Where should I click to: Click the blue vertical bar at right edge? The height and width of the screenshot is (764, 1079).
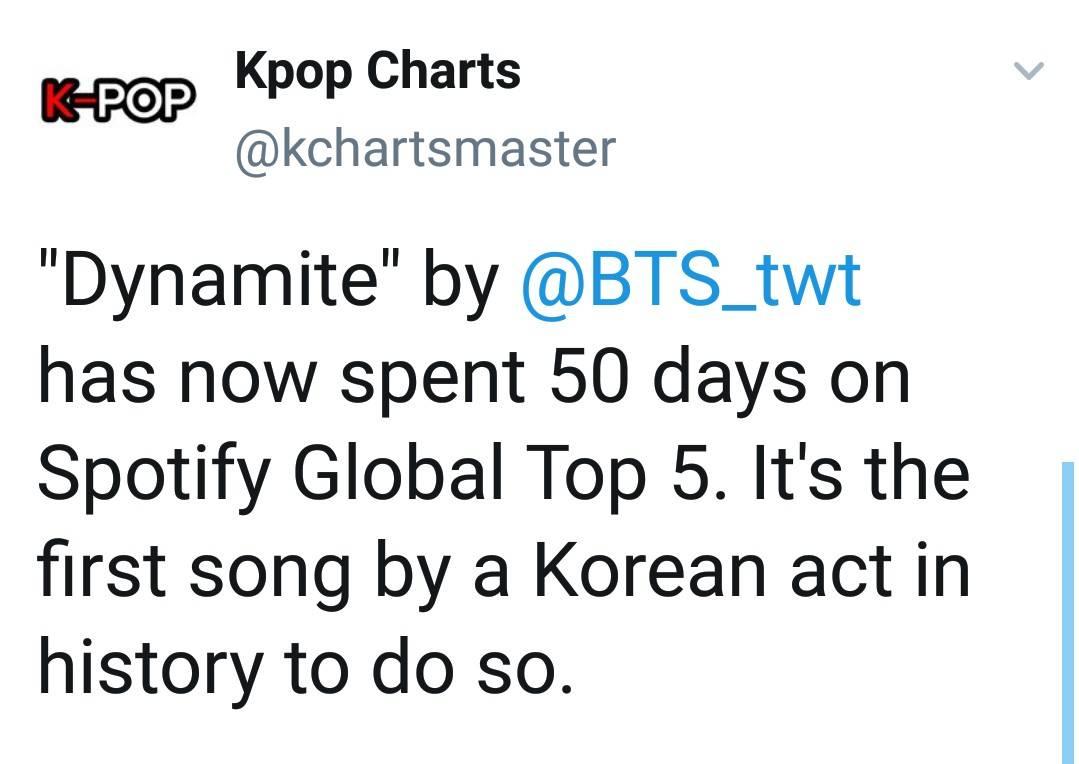tap(1067, 613)
